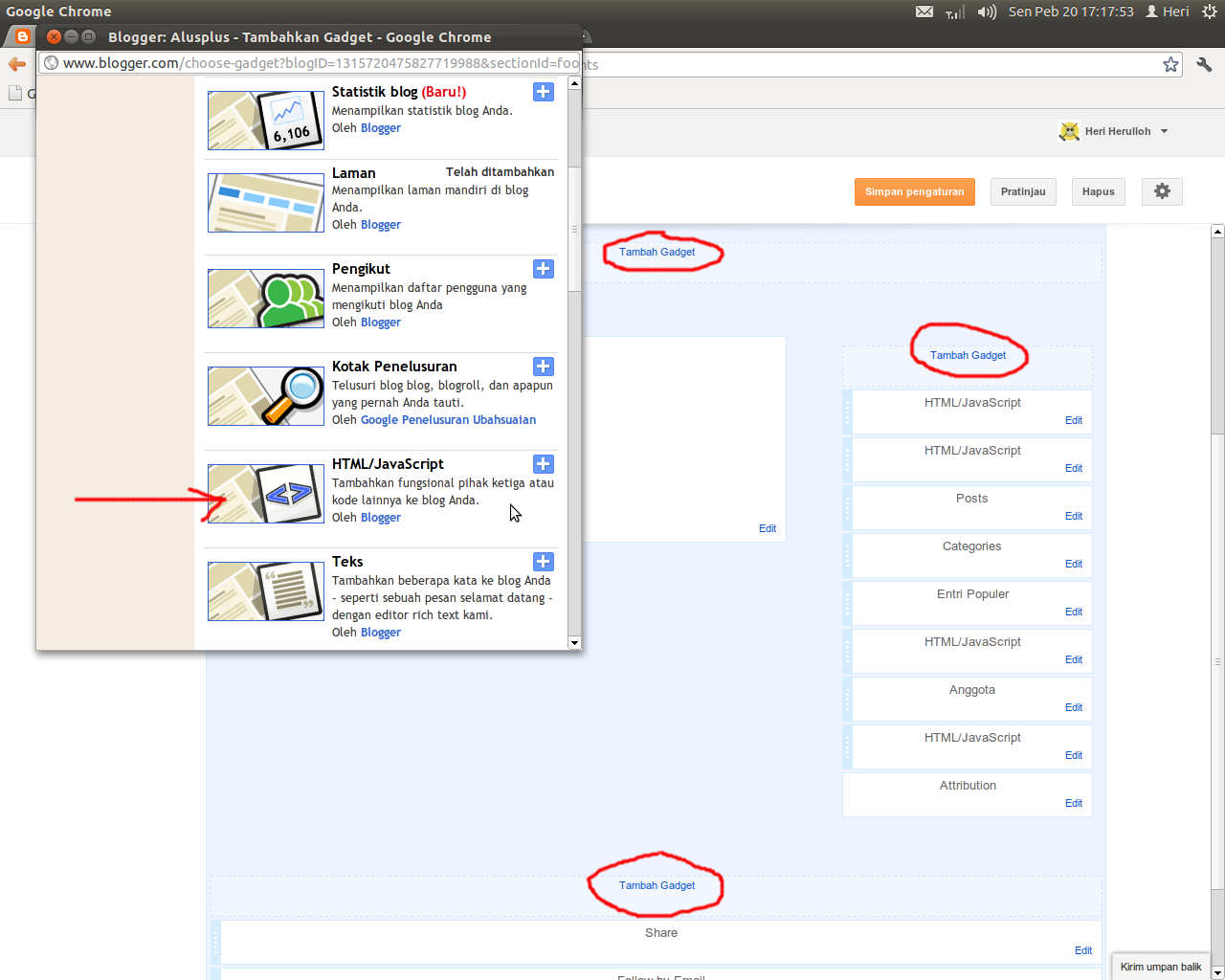
Task: Click Simpan pengaturan button
Action: [x=915, y=191]
